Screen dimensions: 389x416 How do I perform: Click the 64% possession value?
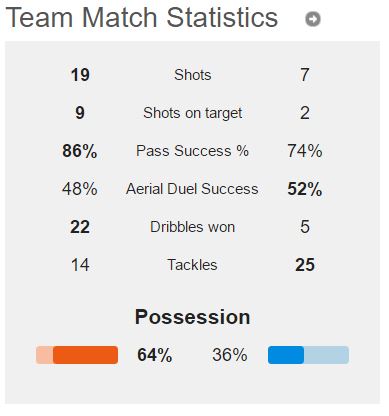pyautogui.click(x=155, y=355)
